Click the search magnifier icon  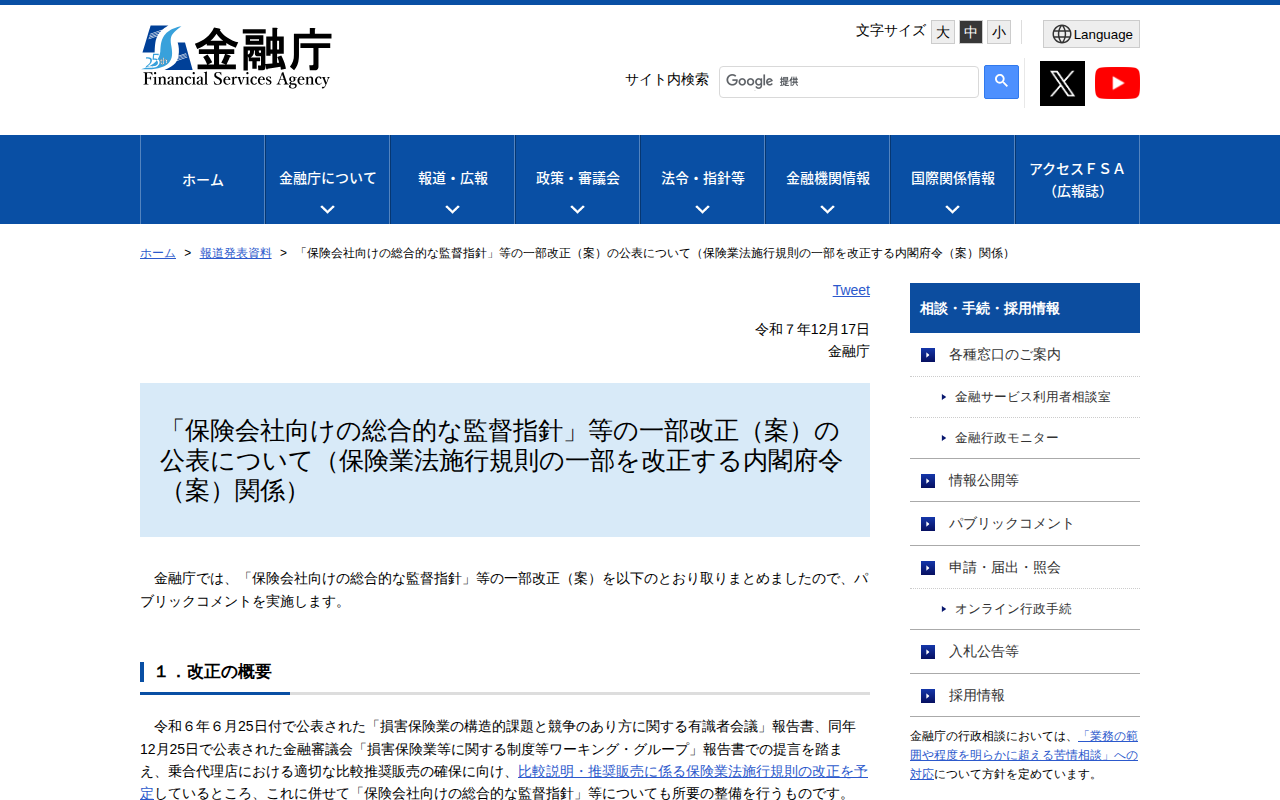(1001, 81)
